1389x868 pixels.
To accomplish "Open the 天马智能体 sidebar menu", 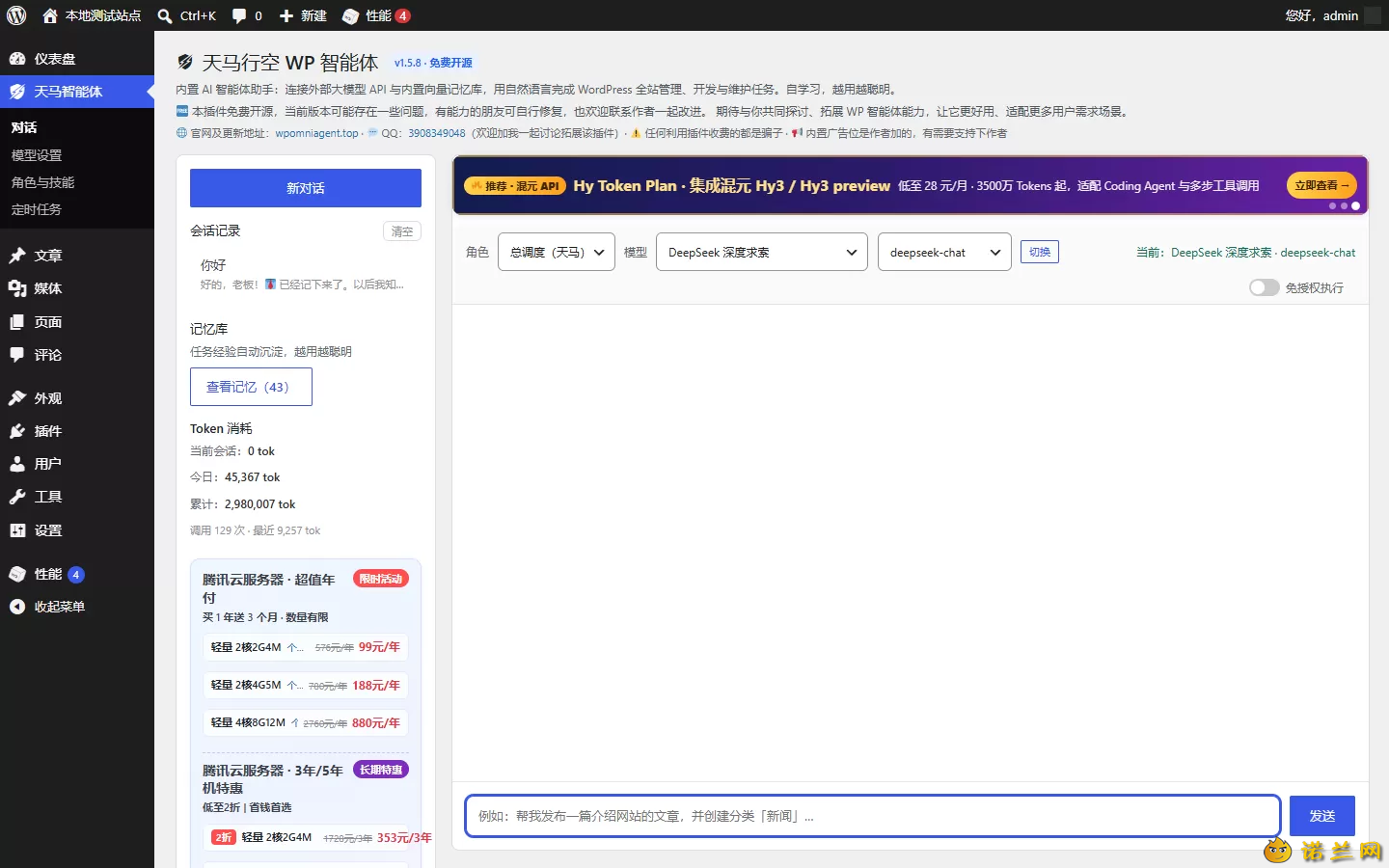I will pos(77,92).
